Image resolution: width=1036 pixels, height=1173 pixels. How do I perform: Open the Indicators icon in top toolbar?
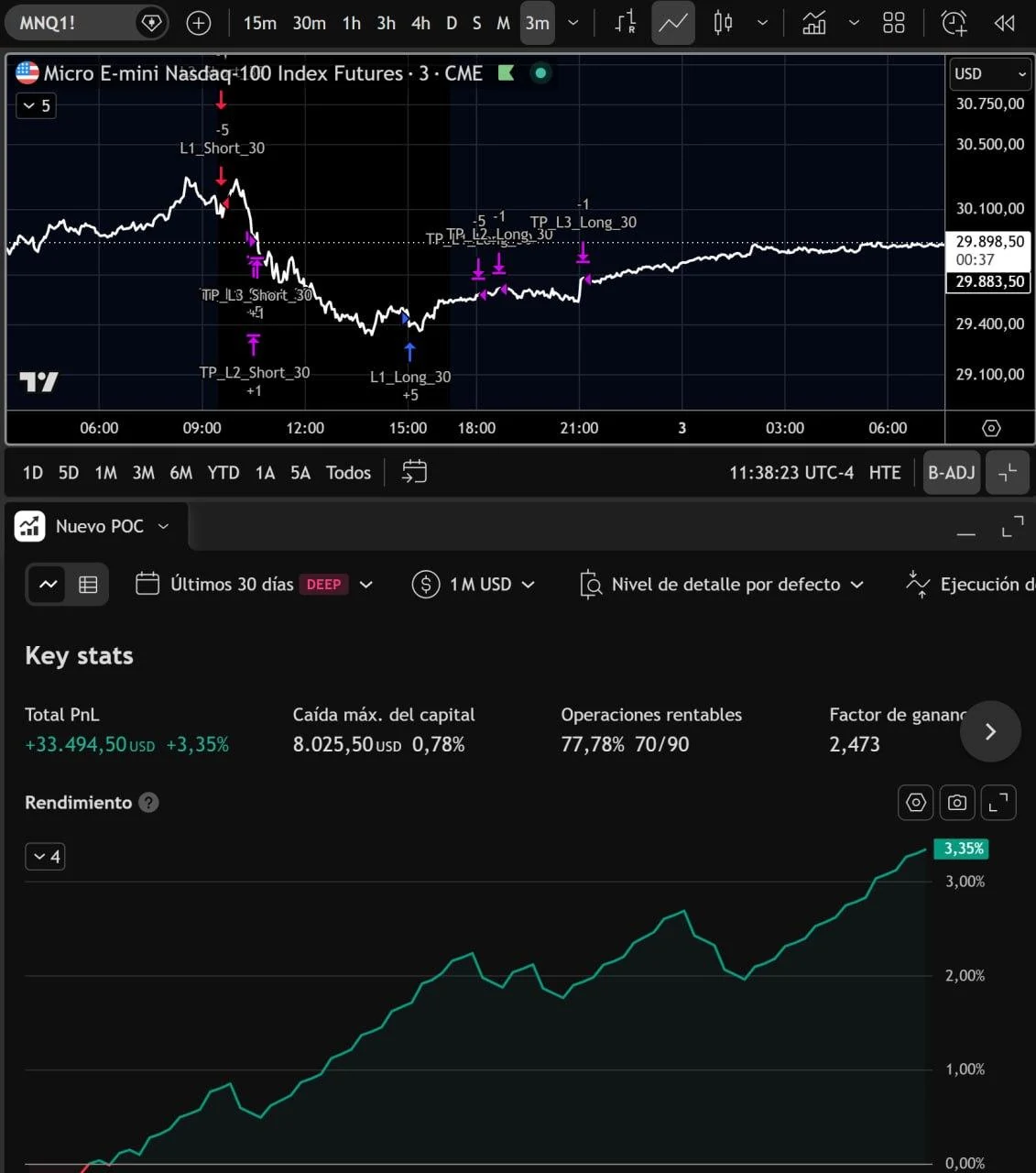813,23
